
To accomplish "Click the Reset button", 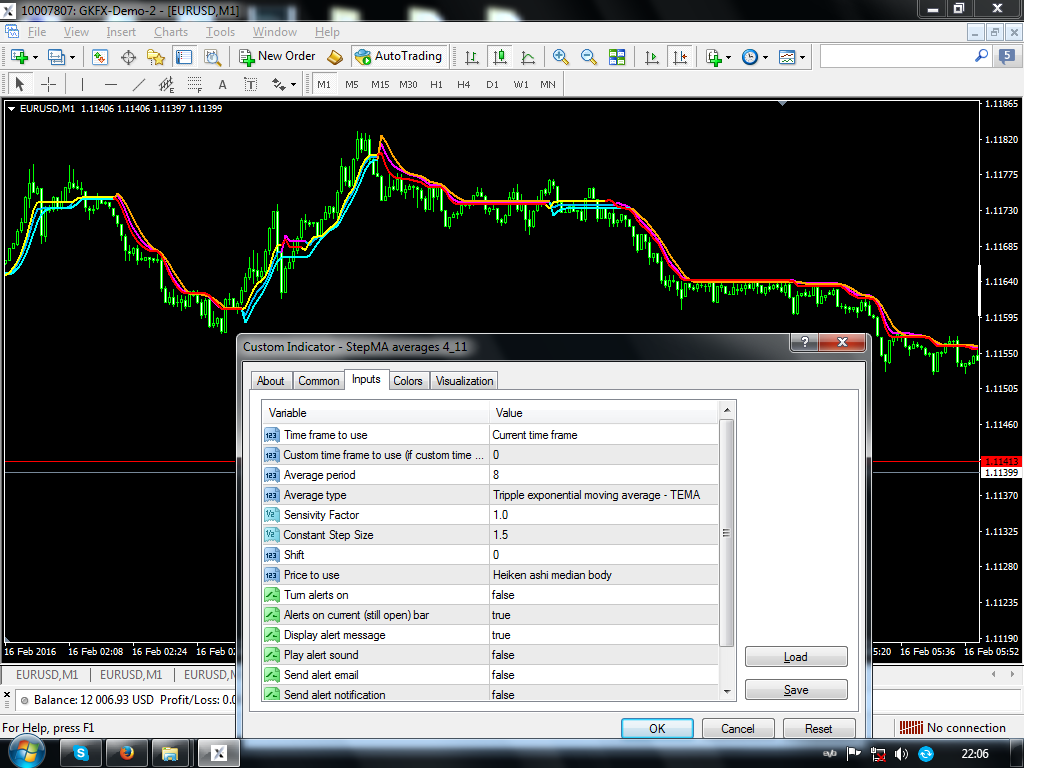I will (819, 729).
